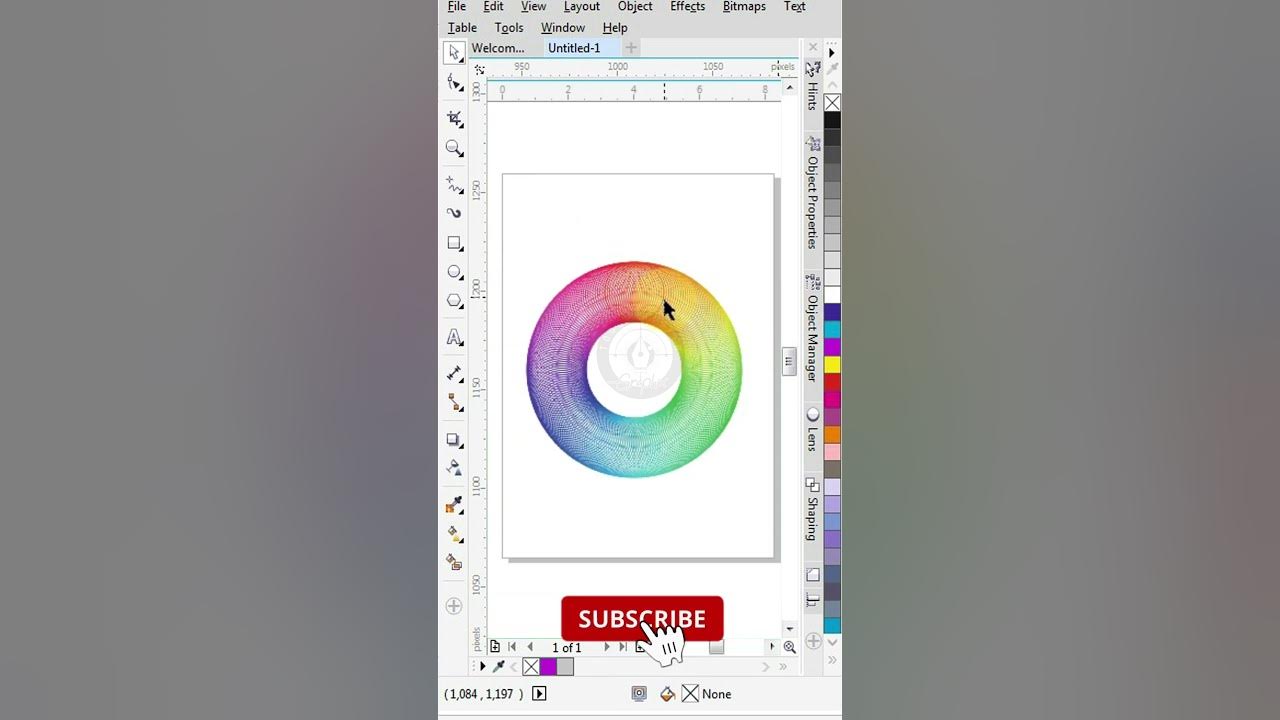Select the Shape edit tool
Screen dimensions: 1280x720
coord(454,82)
